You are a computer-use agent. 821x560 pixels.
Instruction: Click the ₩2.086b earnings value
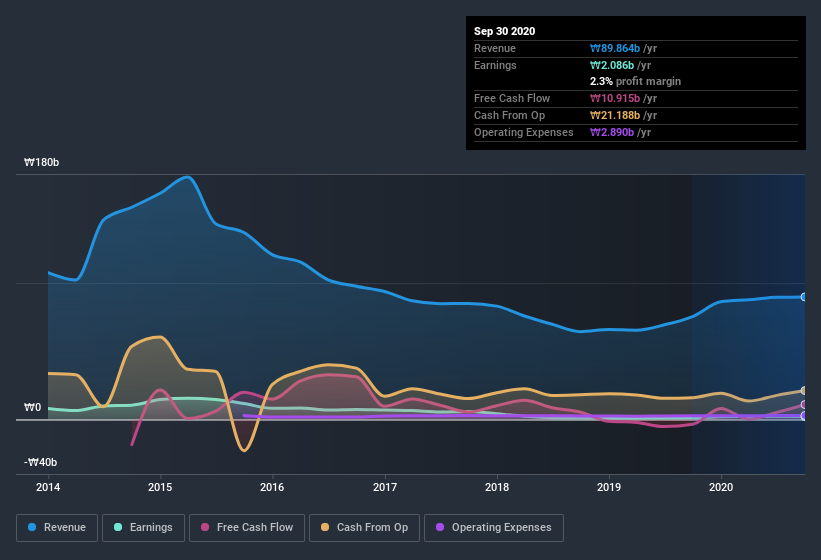pos(612,65)
